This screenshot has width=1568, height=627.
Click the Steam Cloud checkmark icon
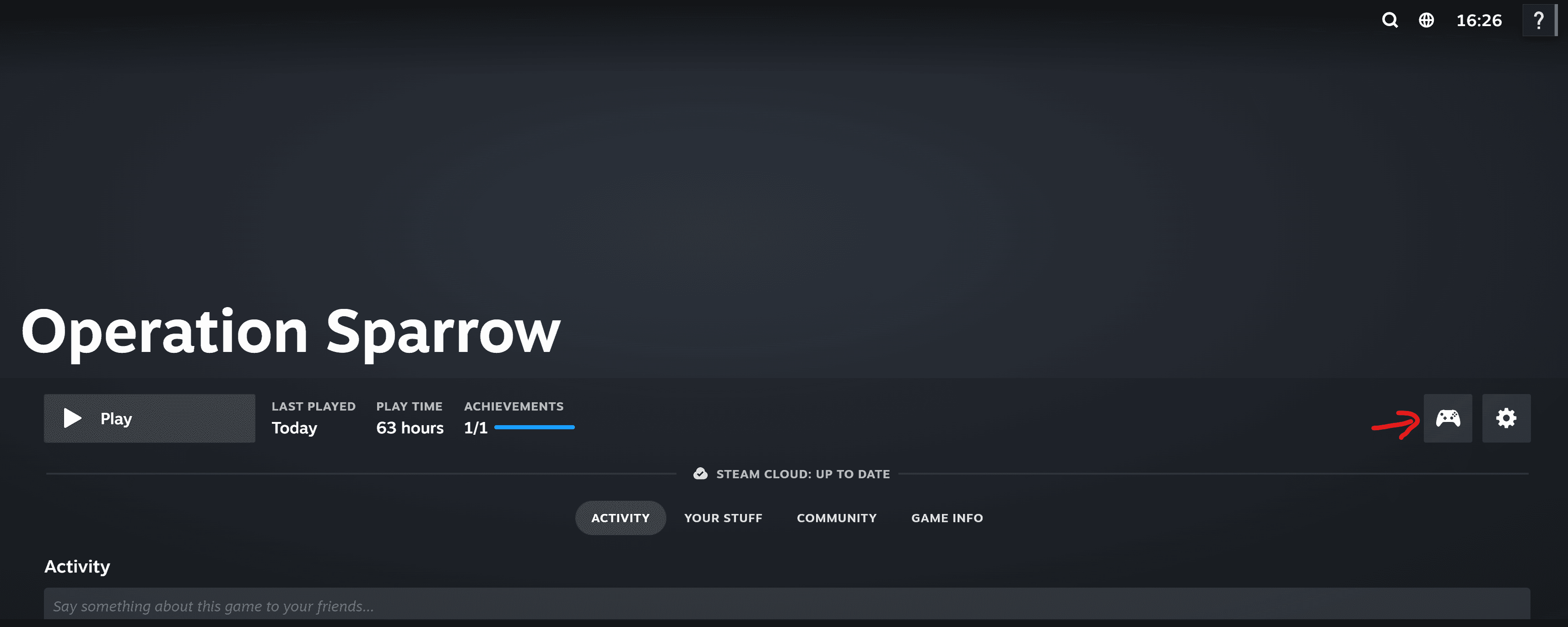pos(701,474)
